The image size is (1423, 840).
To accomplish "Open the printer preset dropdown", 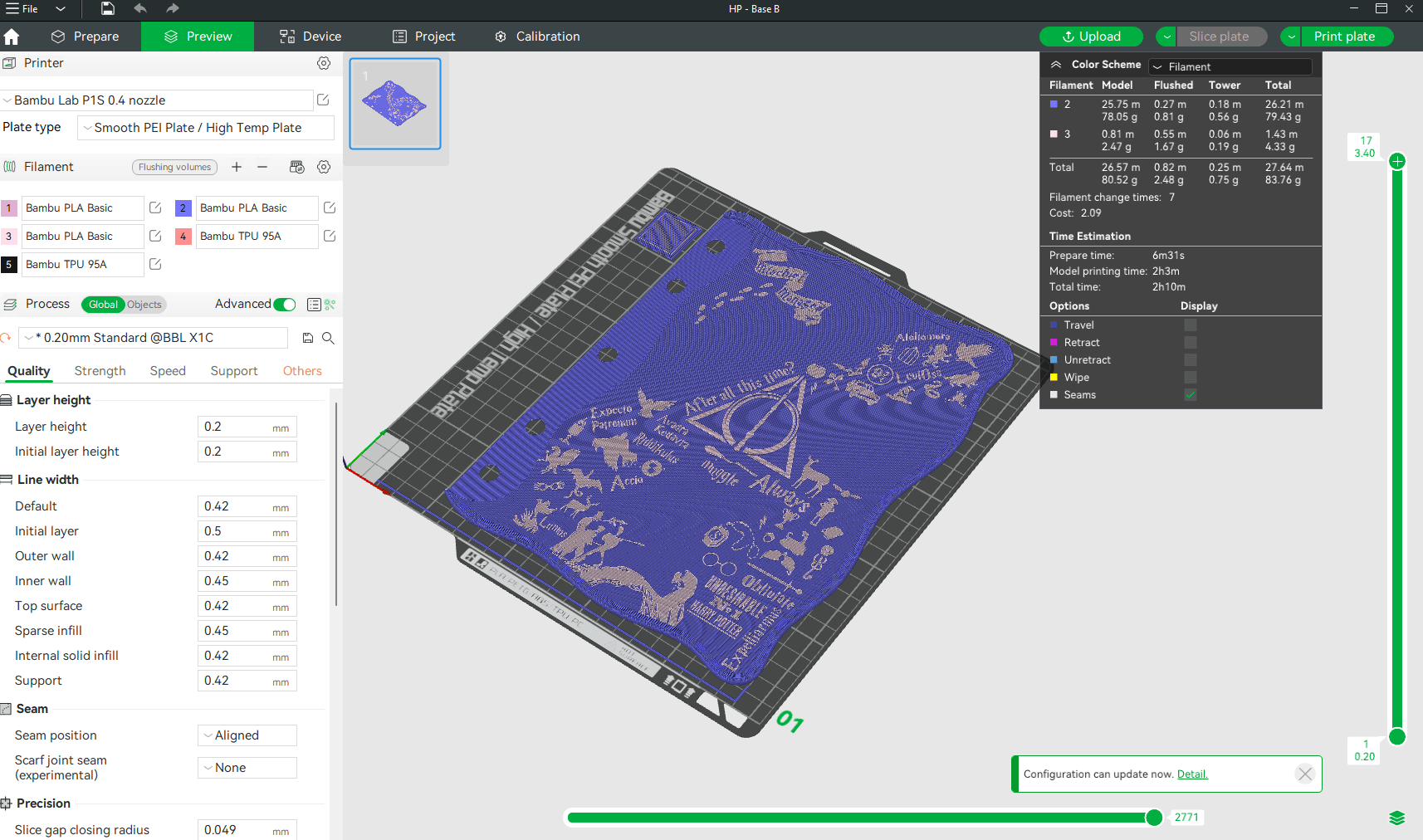I will pyautogui.click(x=157, y=100).
